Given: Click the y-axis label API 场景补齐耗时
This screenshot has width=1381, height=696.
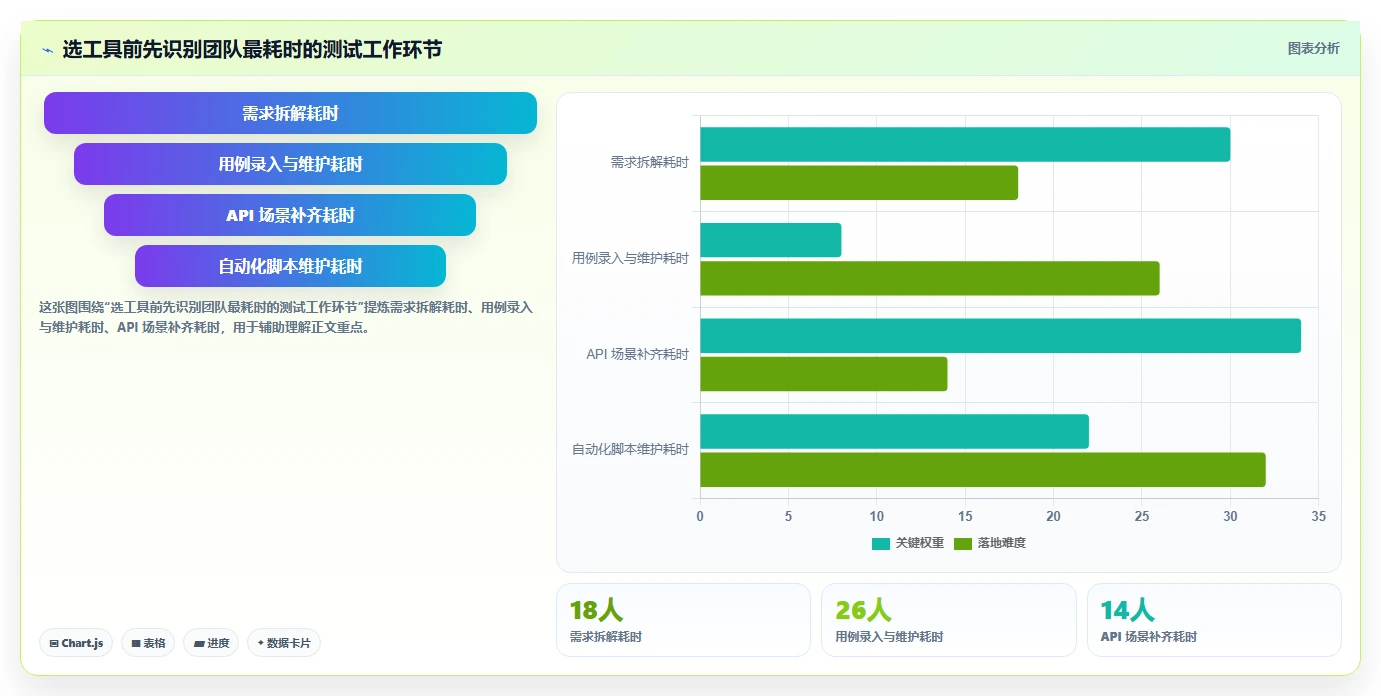Looking at the screenshot, I should (x=638, y=354).
